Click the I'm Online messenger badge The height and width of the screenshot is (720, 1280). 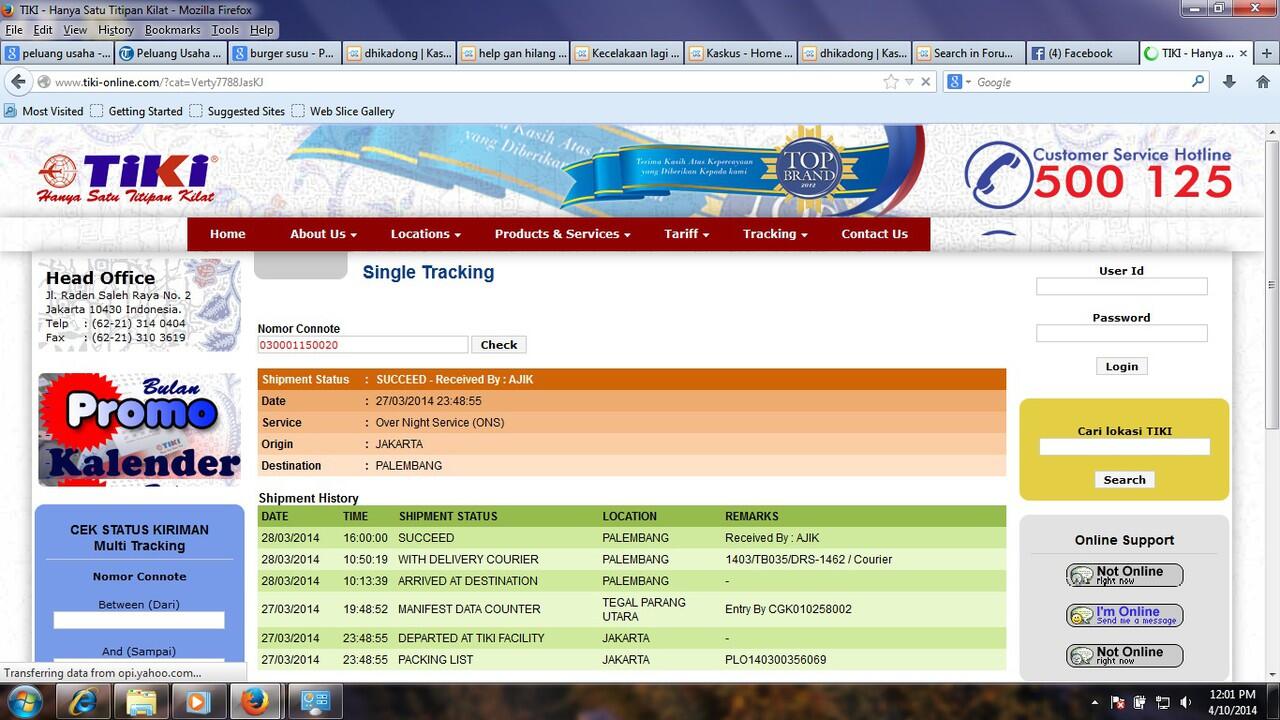(1125, 615)
